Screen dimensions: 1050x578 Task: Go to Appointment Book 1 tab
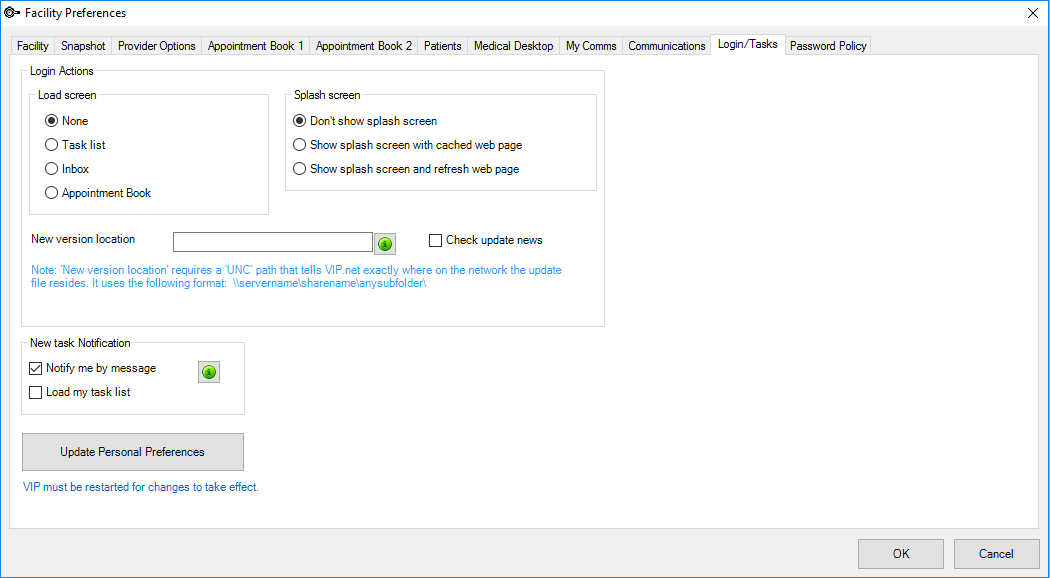coord(256,46)
